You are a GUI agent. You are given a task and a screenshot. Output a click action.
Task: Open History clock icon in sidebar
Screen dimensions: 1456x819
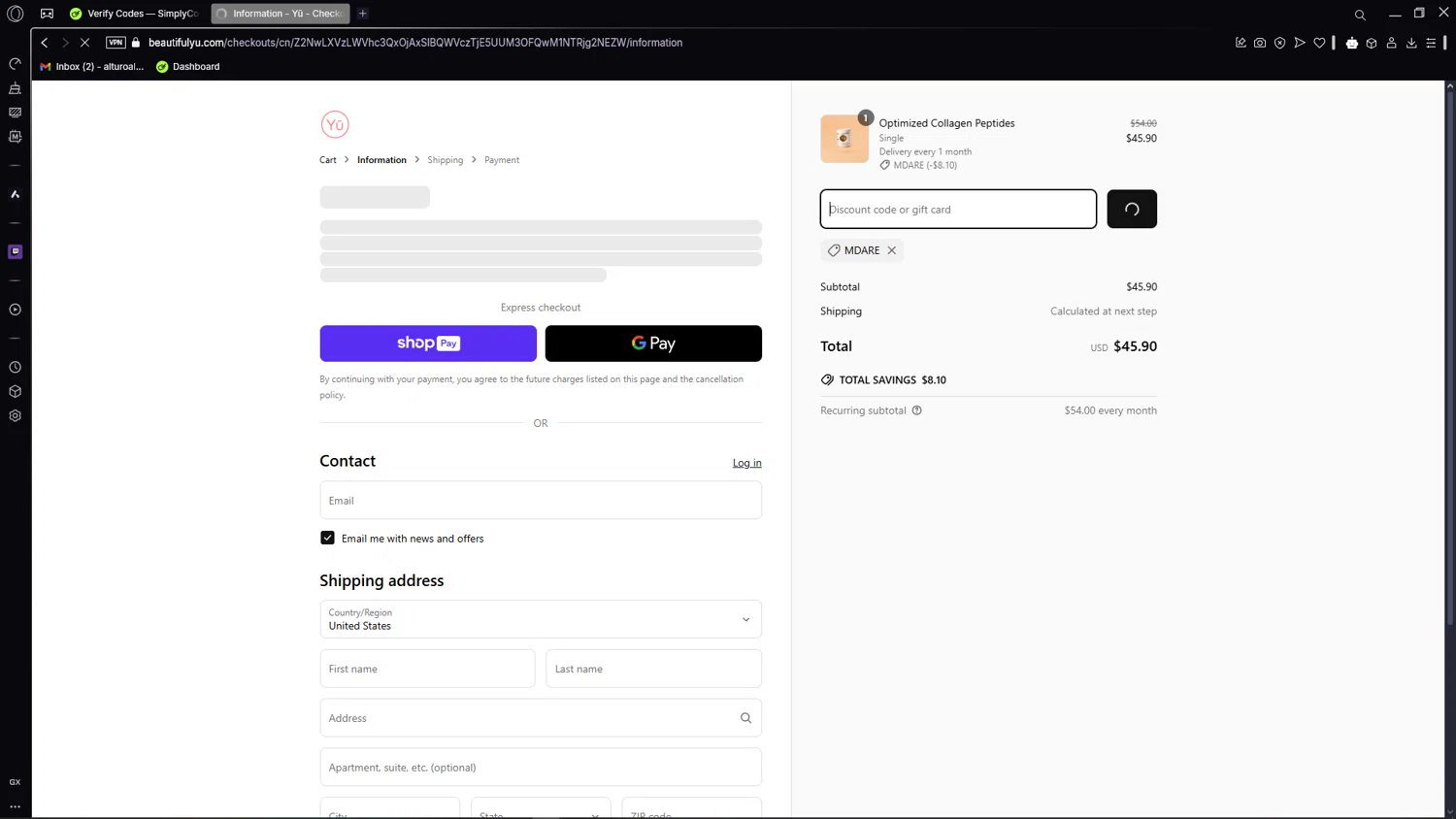[x=15, y=368]
